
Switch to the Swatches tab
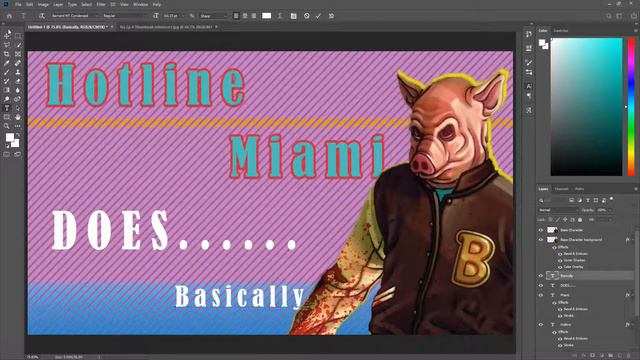[x=560, y=31]
